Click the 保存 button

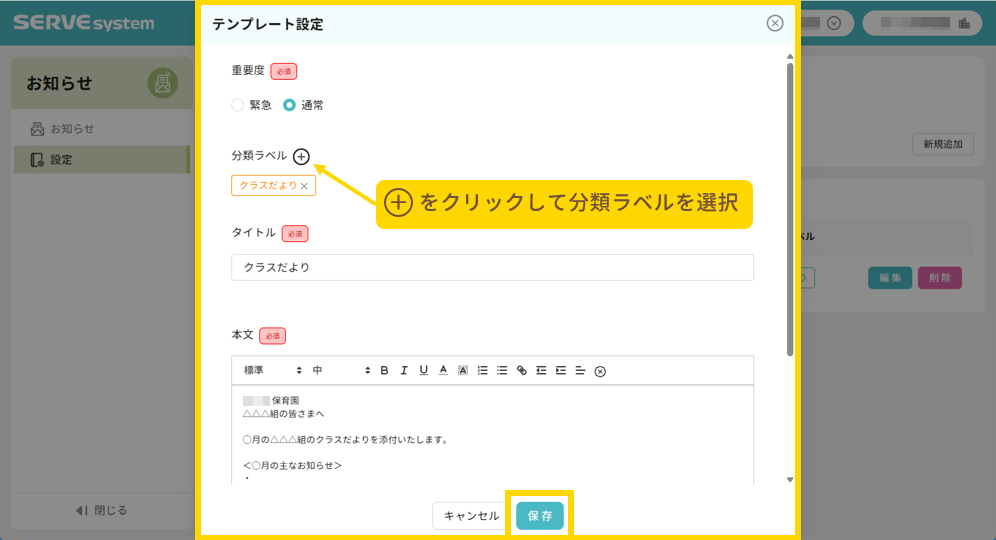coord(540,516)
